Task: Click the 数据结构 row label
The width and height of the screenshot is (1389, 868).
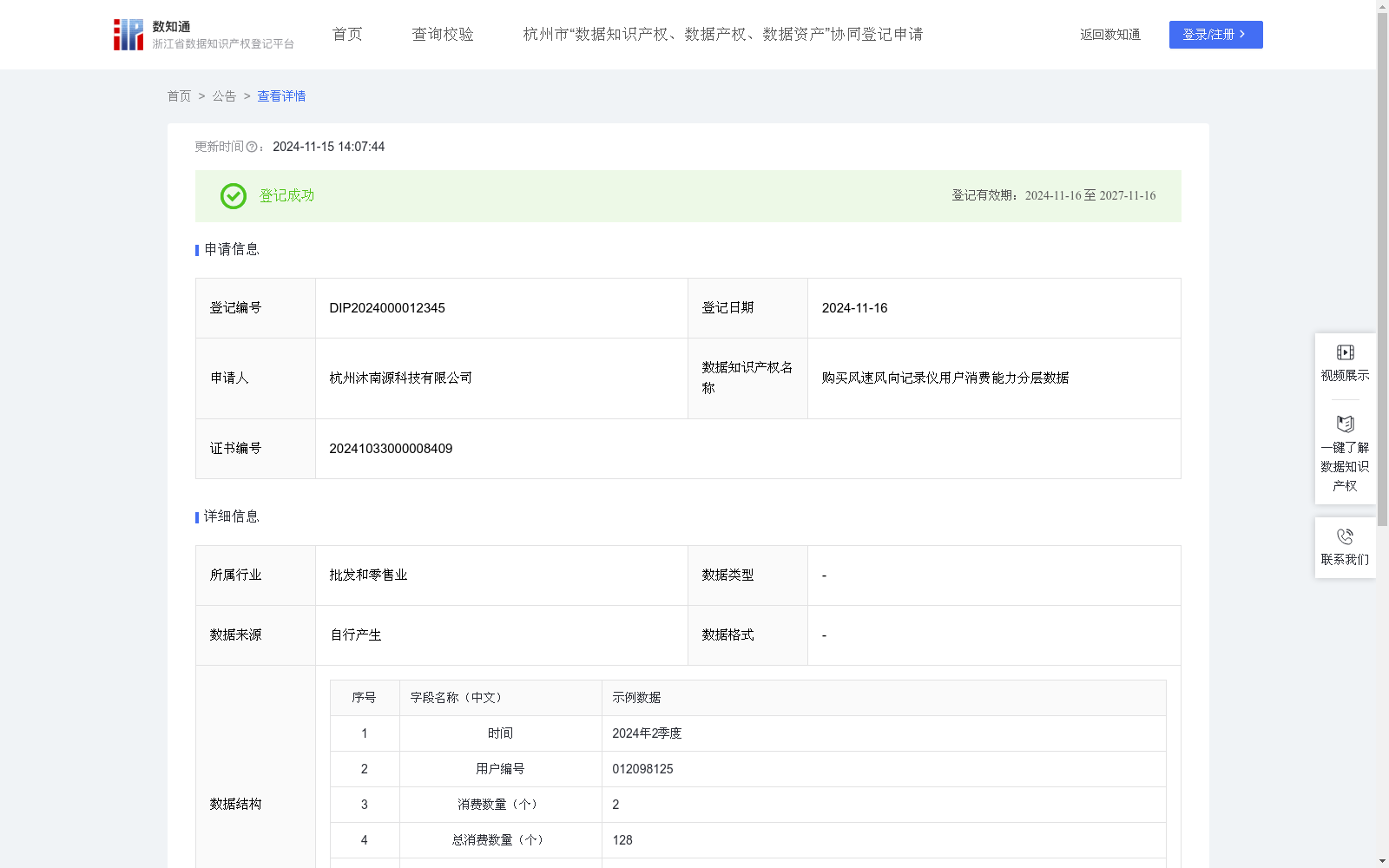Action: (235, 805)
